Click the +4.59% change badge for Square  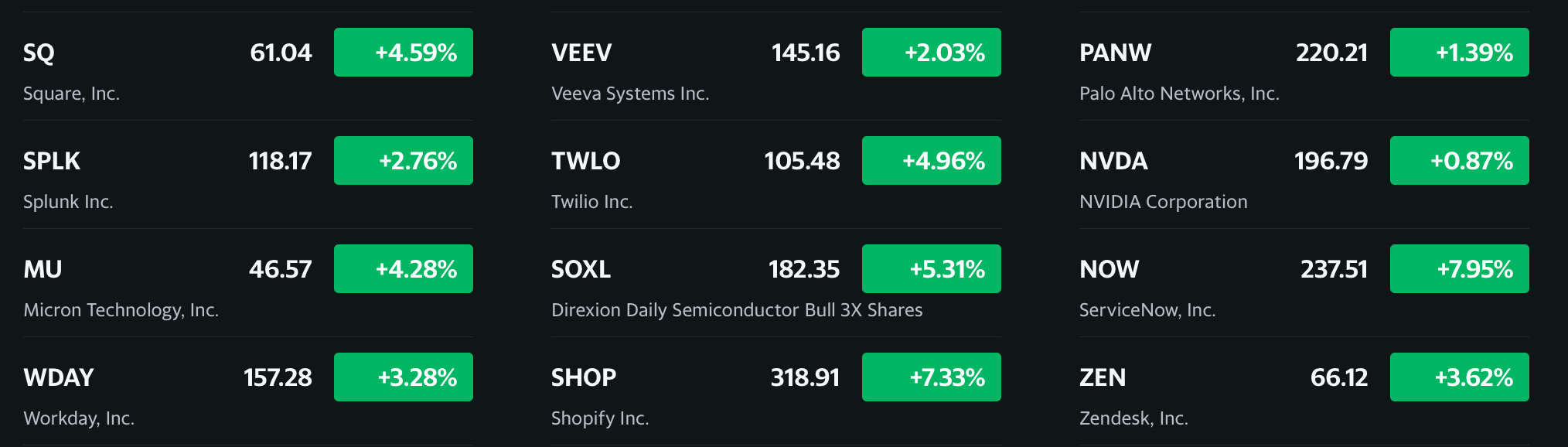[x=404, y=53]
